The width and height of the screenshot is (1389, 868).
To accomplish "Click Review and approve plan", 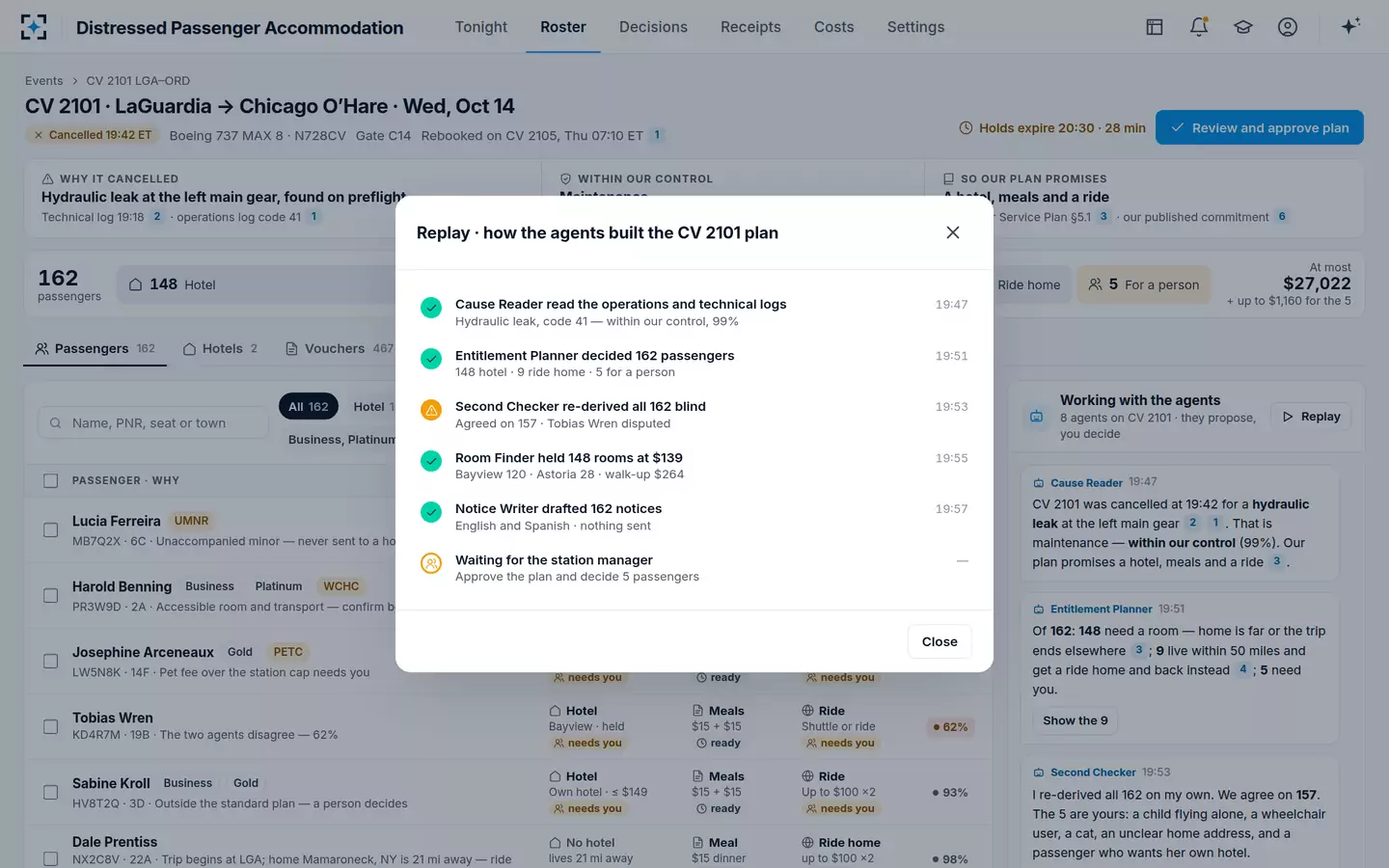I will point(1260,127).
